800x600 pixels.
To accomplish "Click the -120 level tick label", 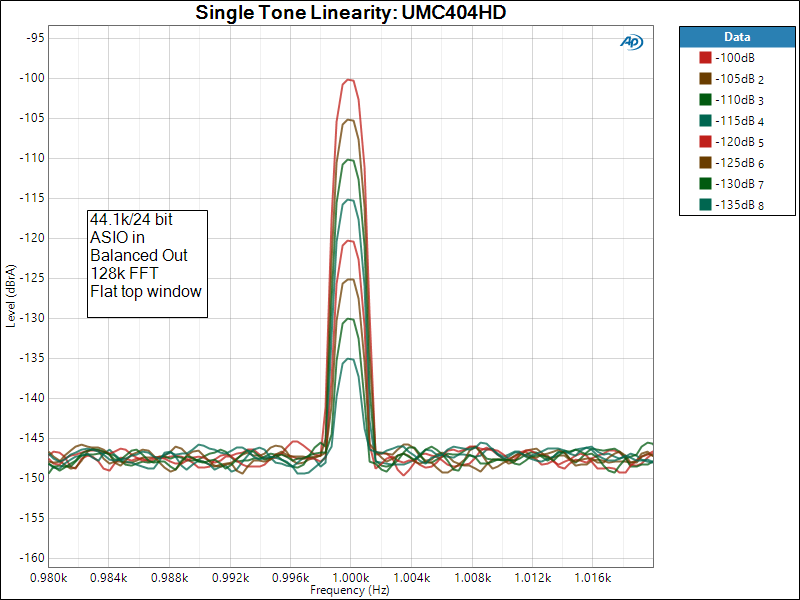I will 32,238.
